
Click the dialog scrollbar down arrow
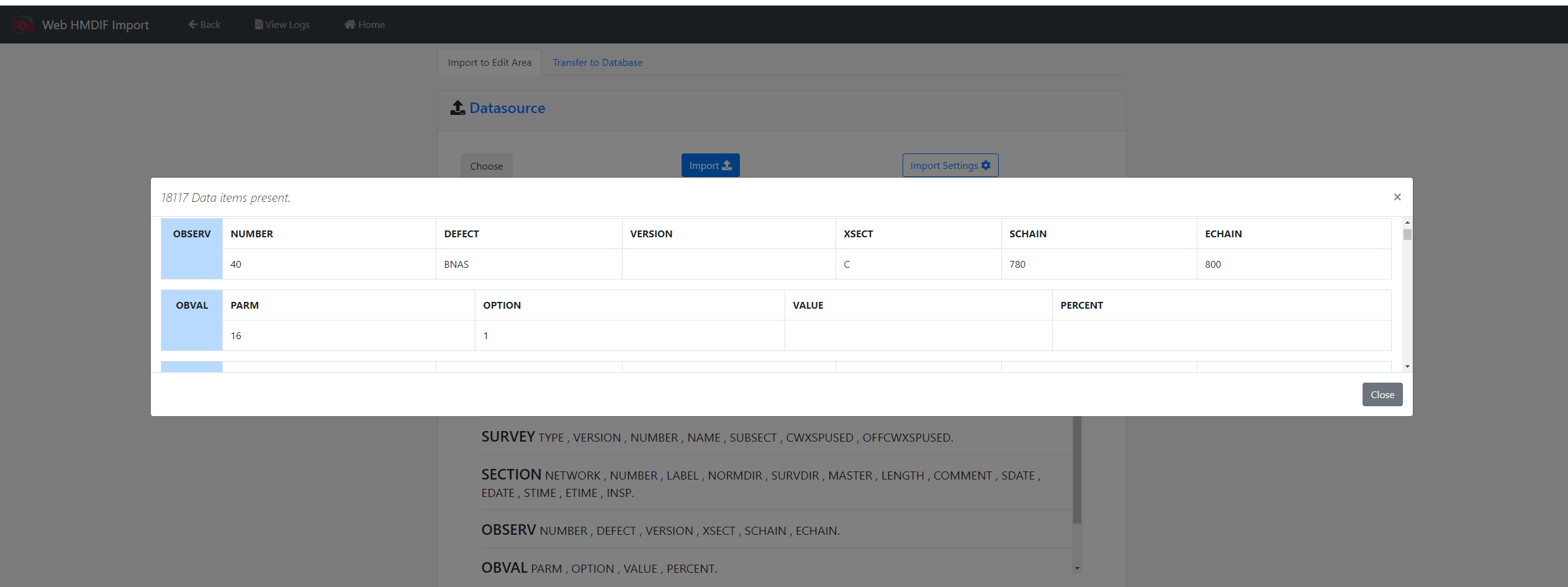pyautogui.click(x=1407, y=366)
